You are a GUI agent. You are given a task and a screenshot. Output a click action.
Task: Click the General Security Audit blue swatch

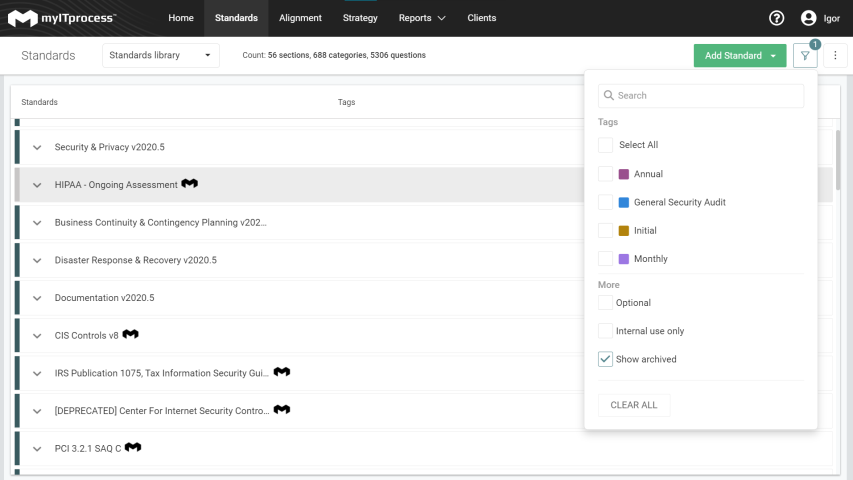624,202
